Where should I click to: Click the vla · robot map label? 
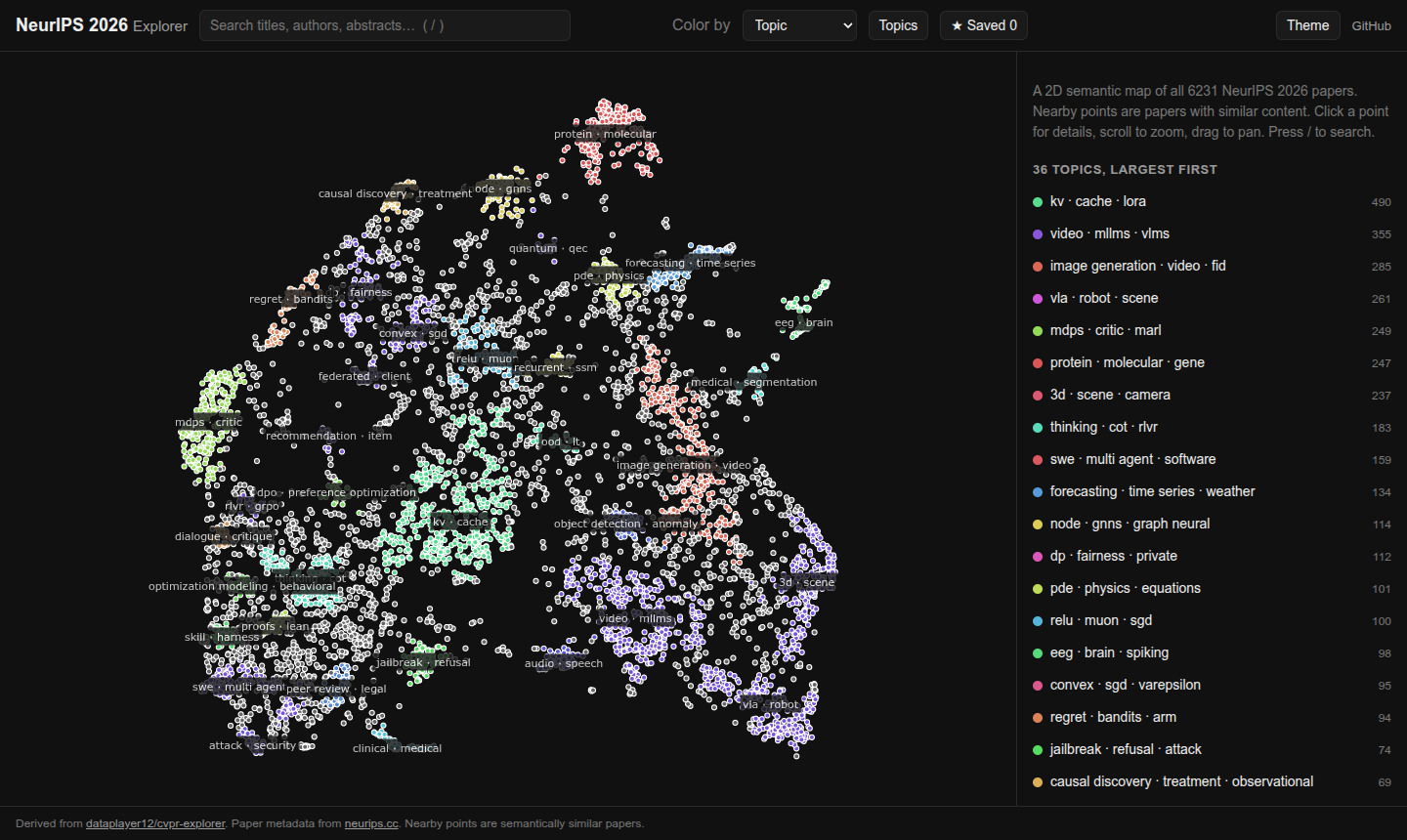click(770, 704)
